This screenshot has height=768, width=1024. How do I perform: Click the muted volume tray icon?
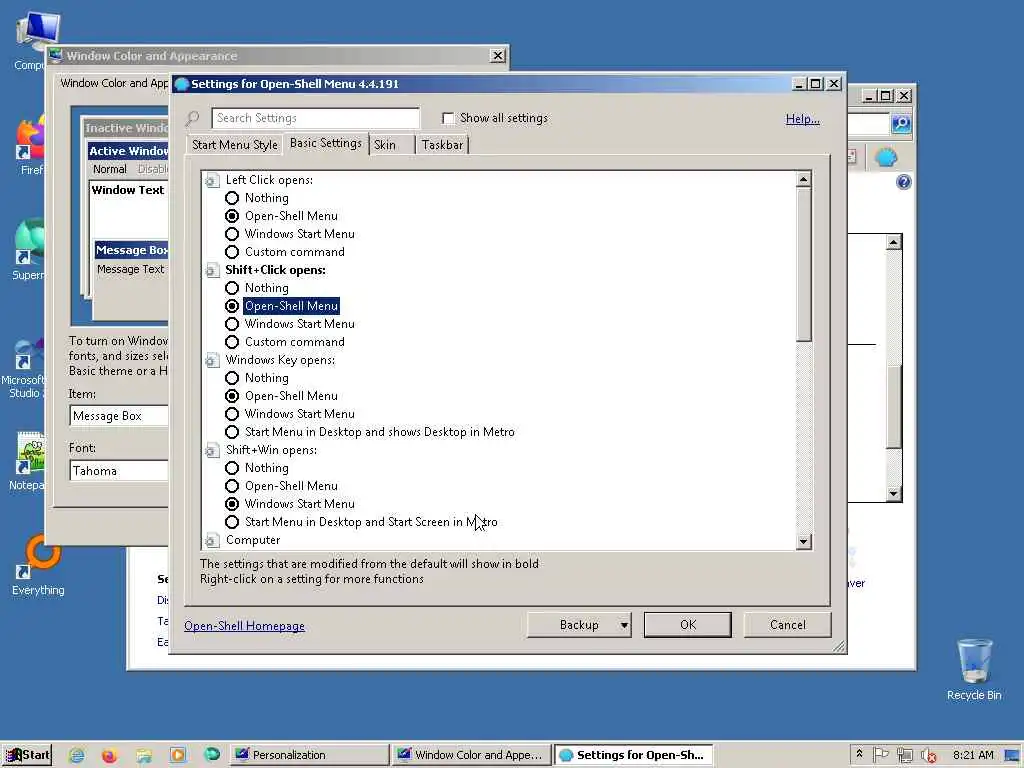pos(928,755)
